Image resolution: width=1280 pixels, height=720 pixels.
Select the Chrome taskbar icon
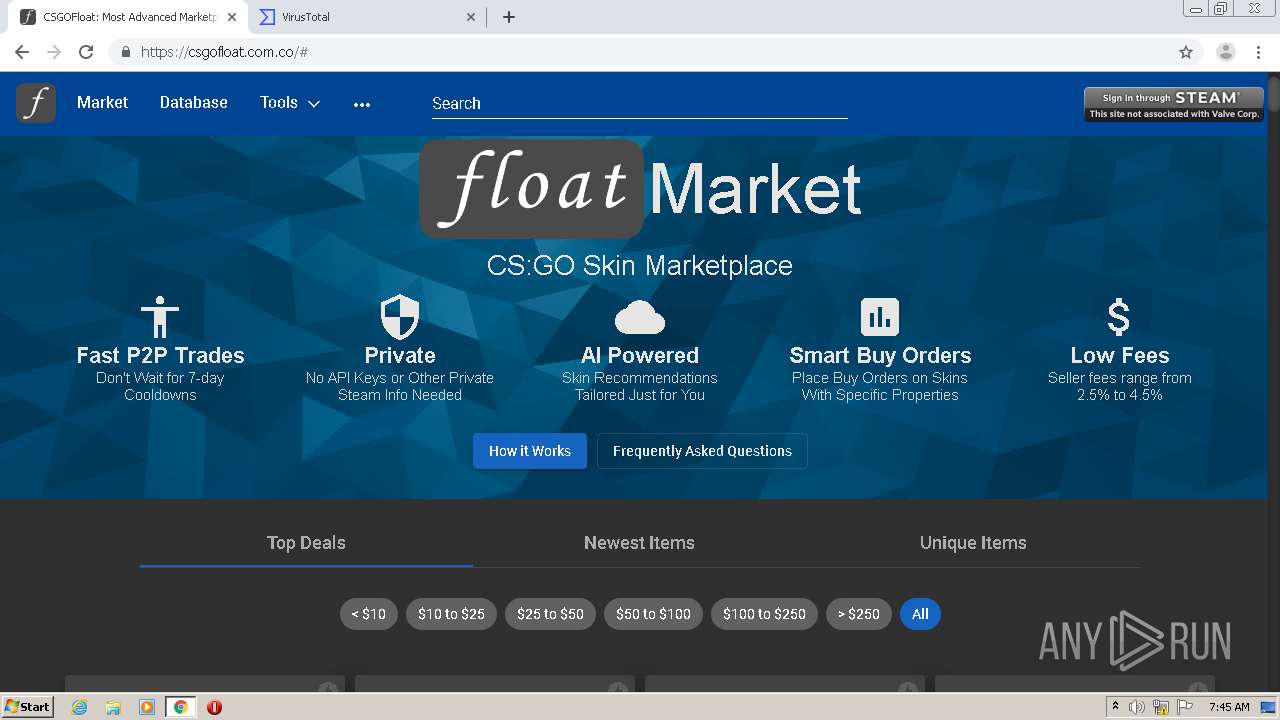click(x=180, y=707)
